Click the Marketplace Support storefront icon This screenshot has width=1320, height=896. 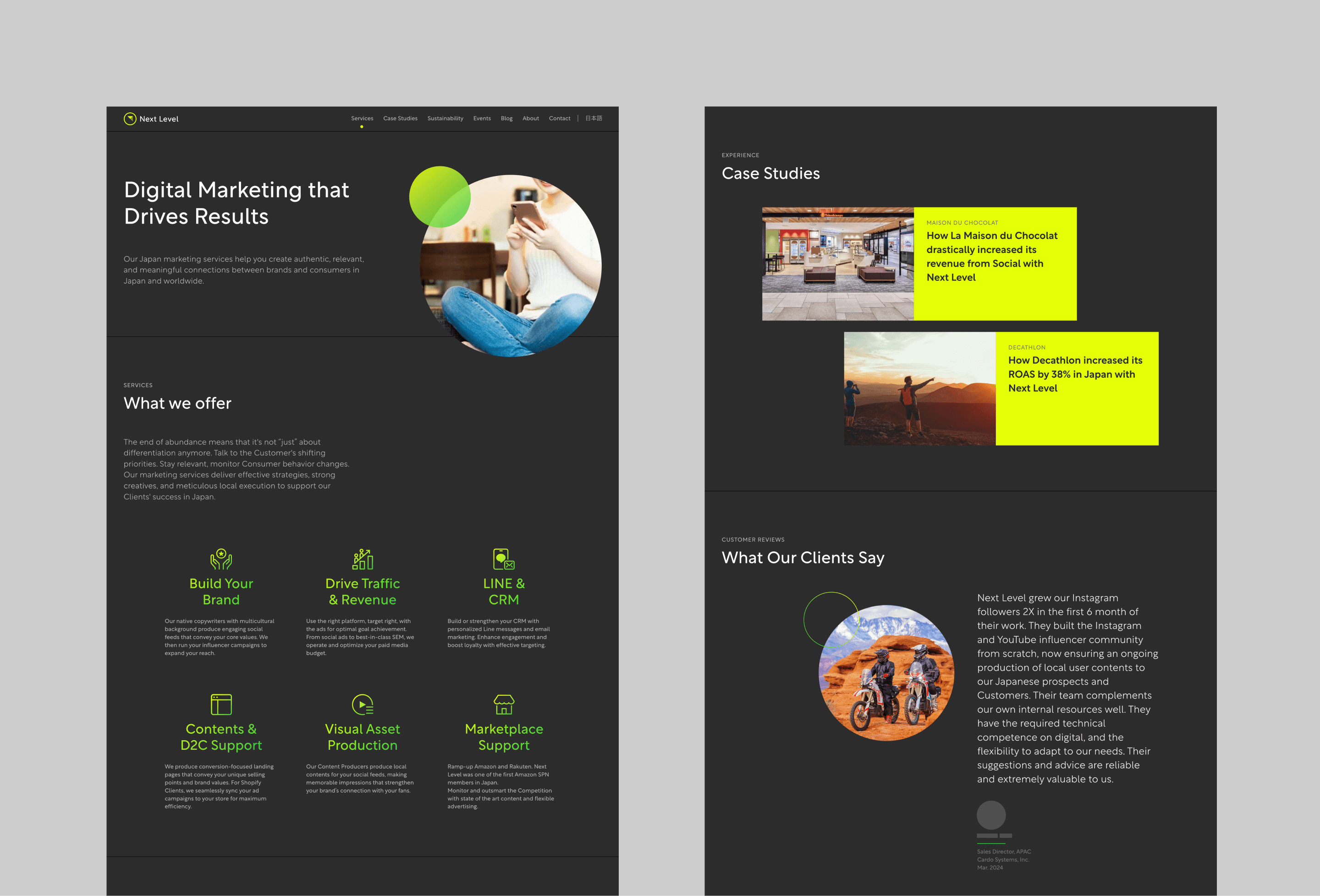pyautogui.click(x=504, y=704)
